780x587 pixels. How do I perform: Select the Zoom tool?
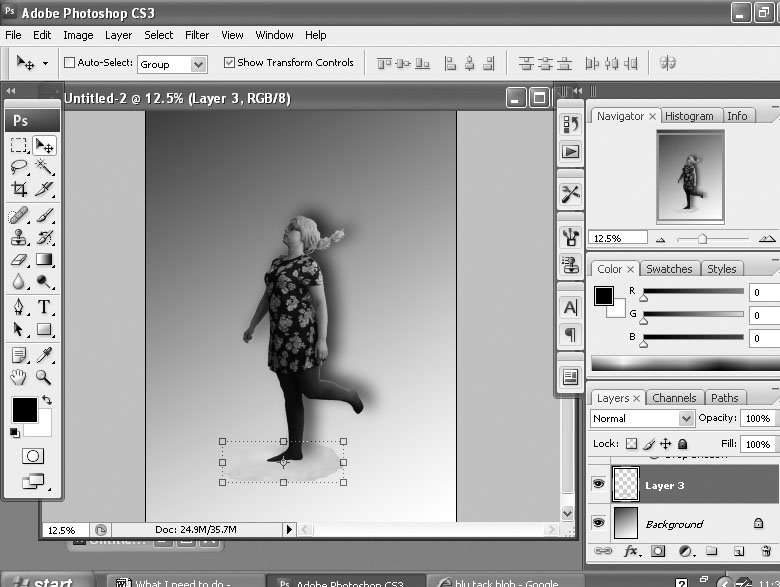(44, 377)
